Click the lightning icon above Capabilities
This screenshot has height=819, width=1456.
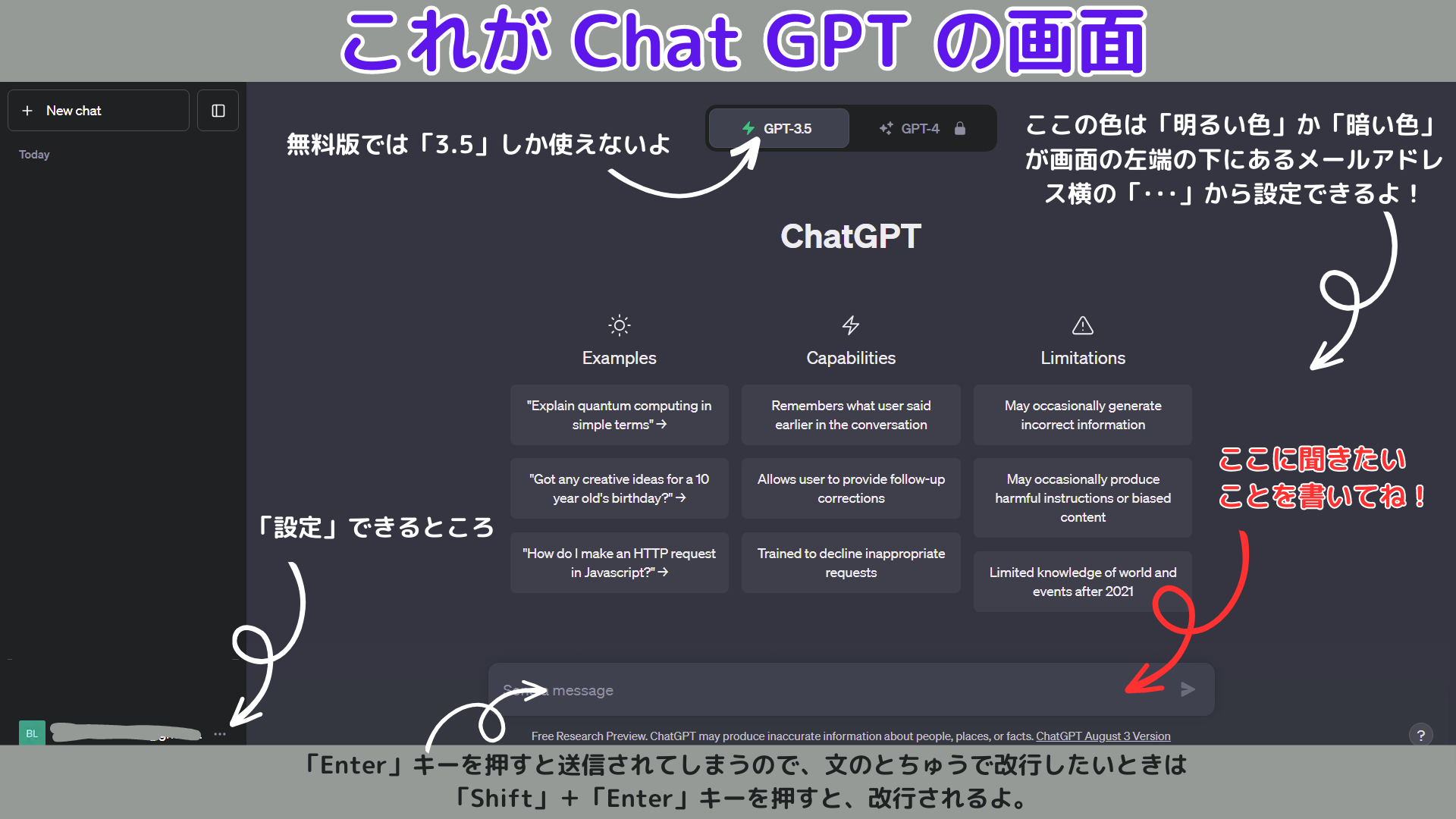850,325
